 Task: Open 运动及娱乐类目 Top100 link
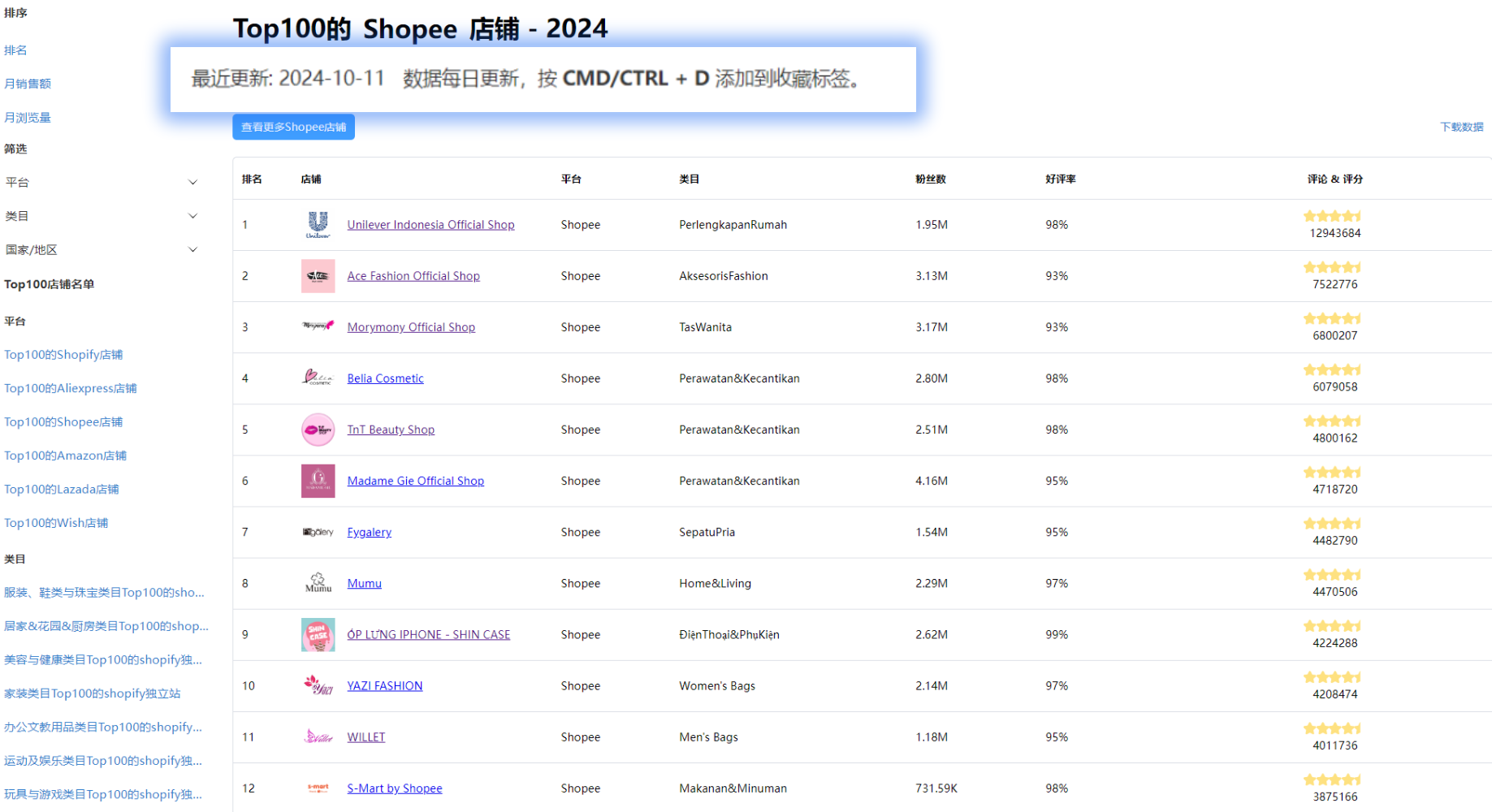(103, 761)
